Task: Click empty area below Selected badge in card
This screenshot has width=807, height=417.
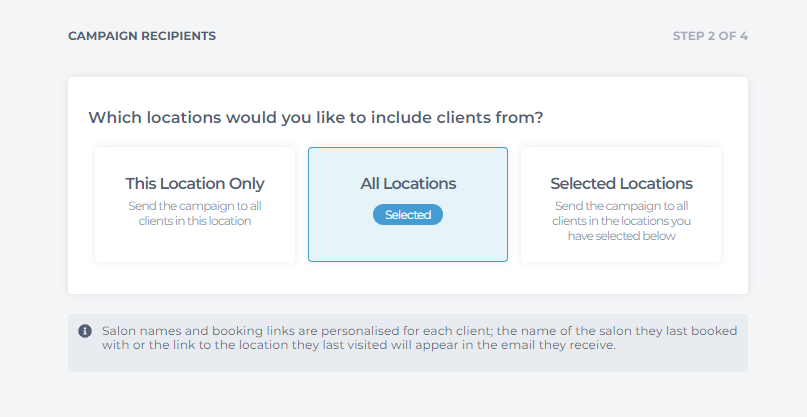Action: (408, 244)
